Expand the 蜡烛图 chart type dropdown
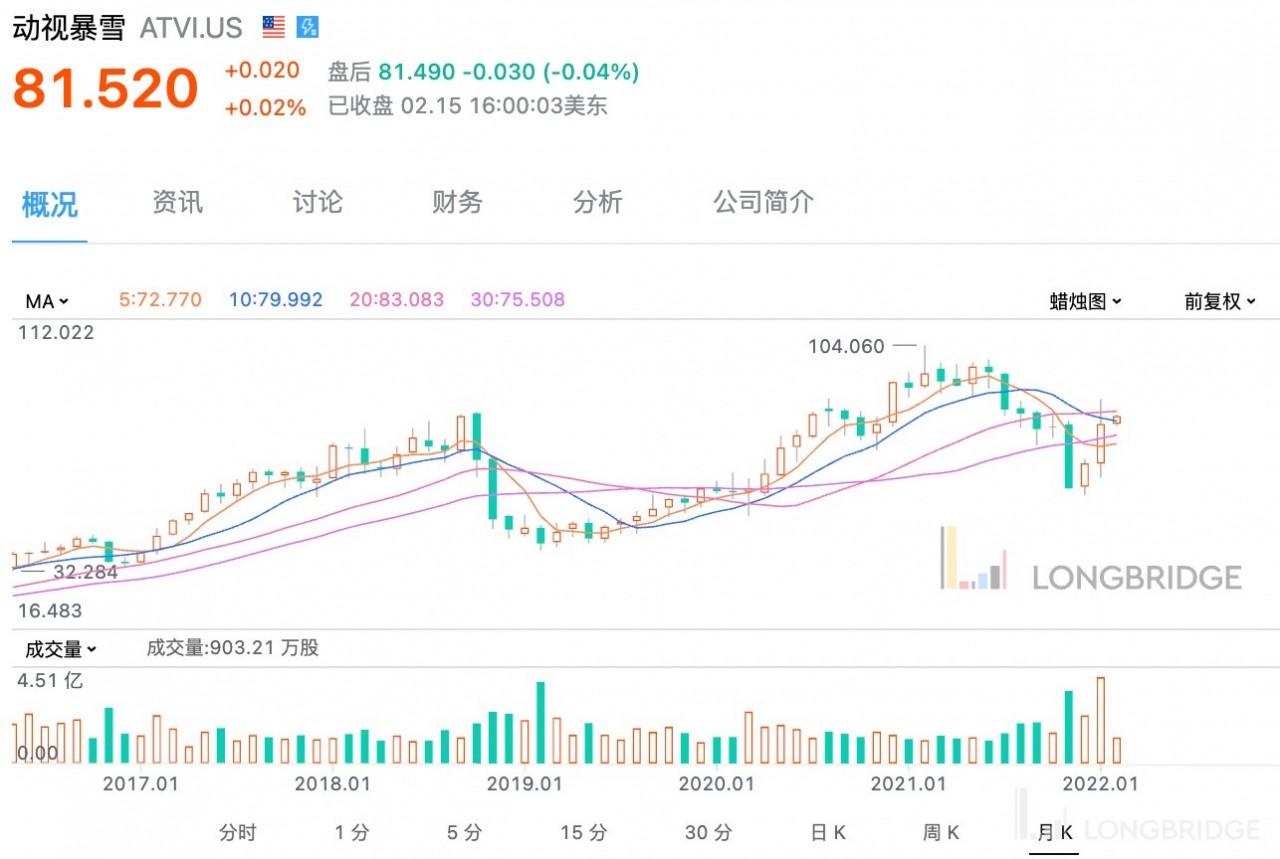Image resolution: width=1280 pixels, height=859 pixels. point(1085,301)
